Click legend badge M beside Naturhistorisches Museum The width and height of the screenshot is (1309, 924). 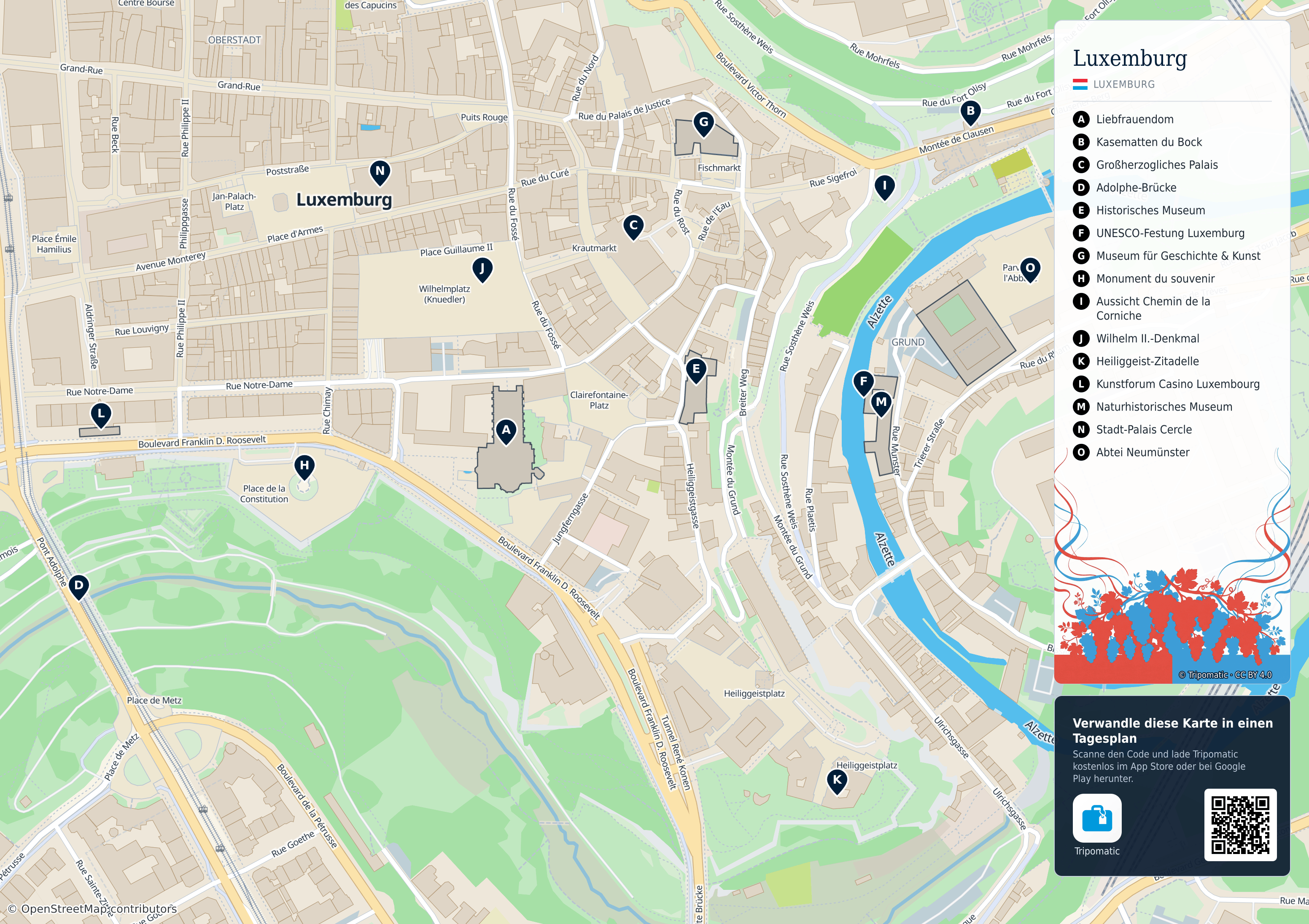tap(1081, 406)
